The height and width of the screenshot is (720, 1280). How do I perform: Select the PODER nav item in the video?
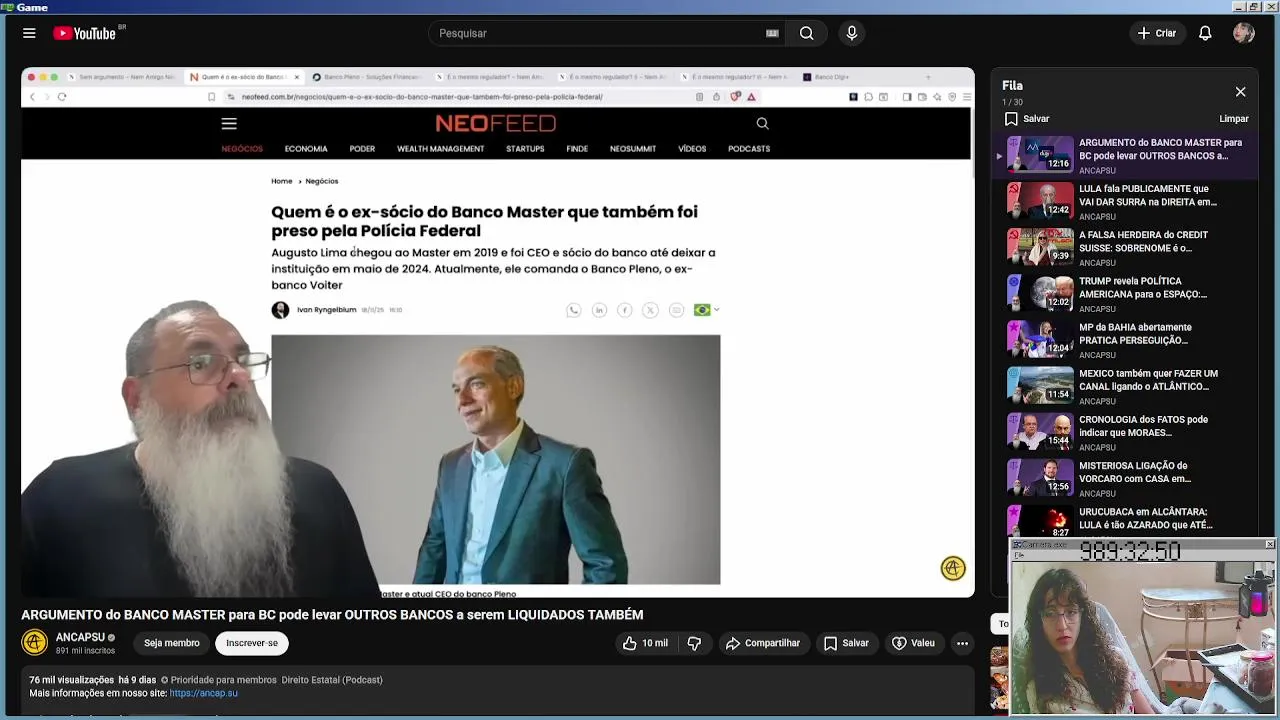coord(362,149)
